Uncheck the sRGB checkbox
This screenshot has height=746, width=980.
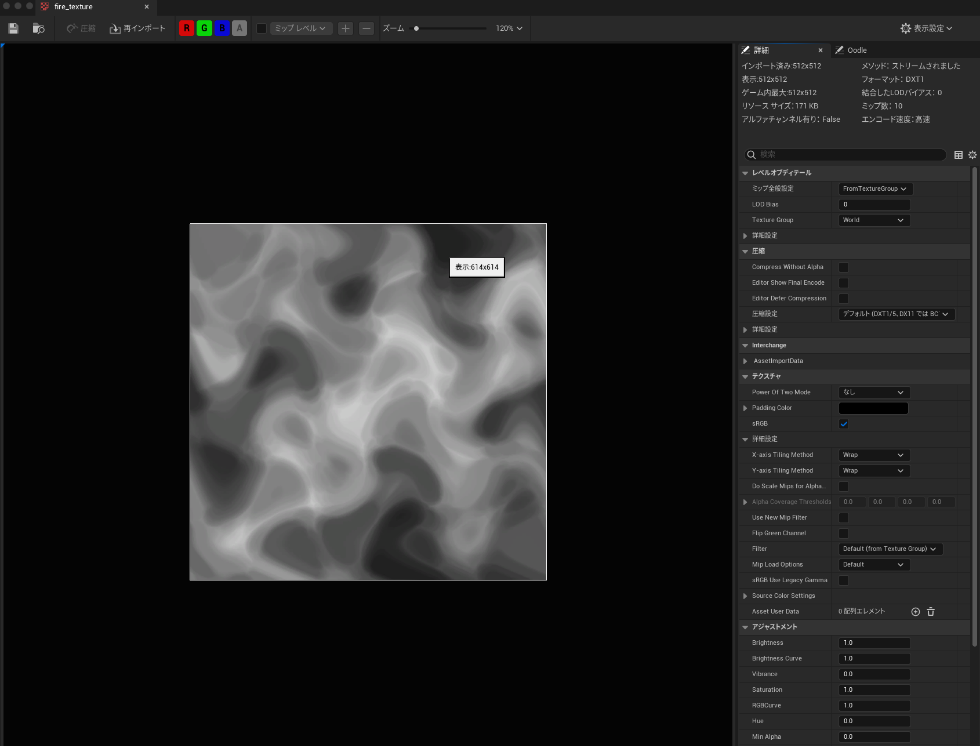pyautogui.click(x=843, y=423)
